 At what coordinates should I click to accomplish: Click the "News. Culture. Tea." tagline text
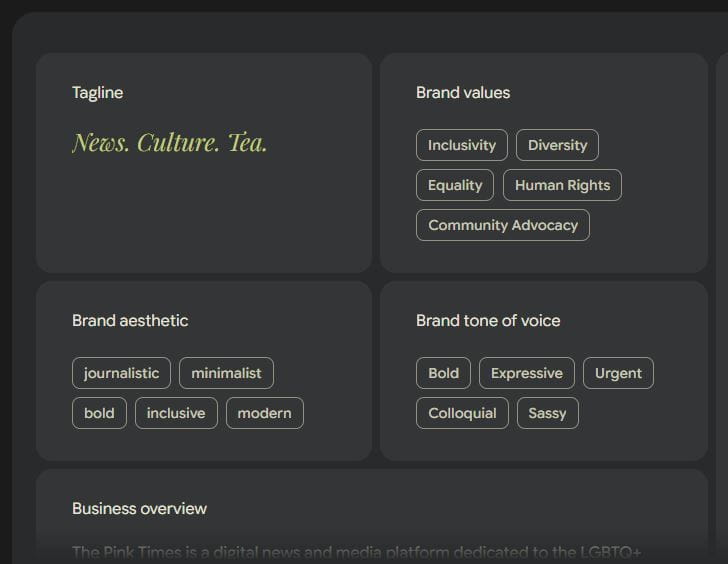click(170, 143)
